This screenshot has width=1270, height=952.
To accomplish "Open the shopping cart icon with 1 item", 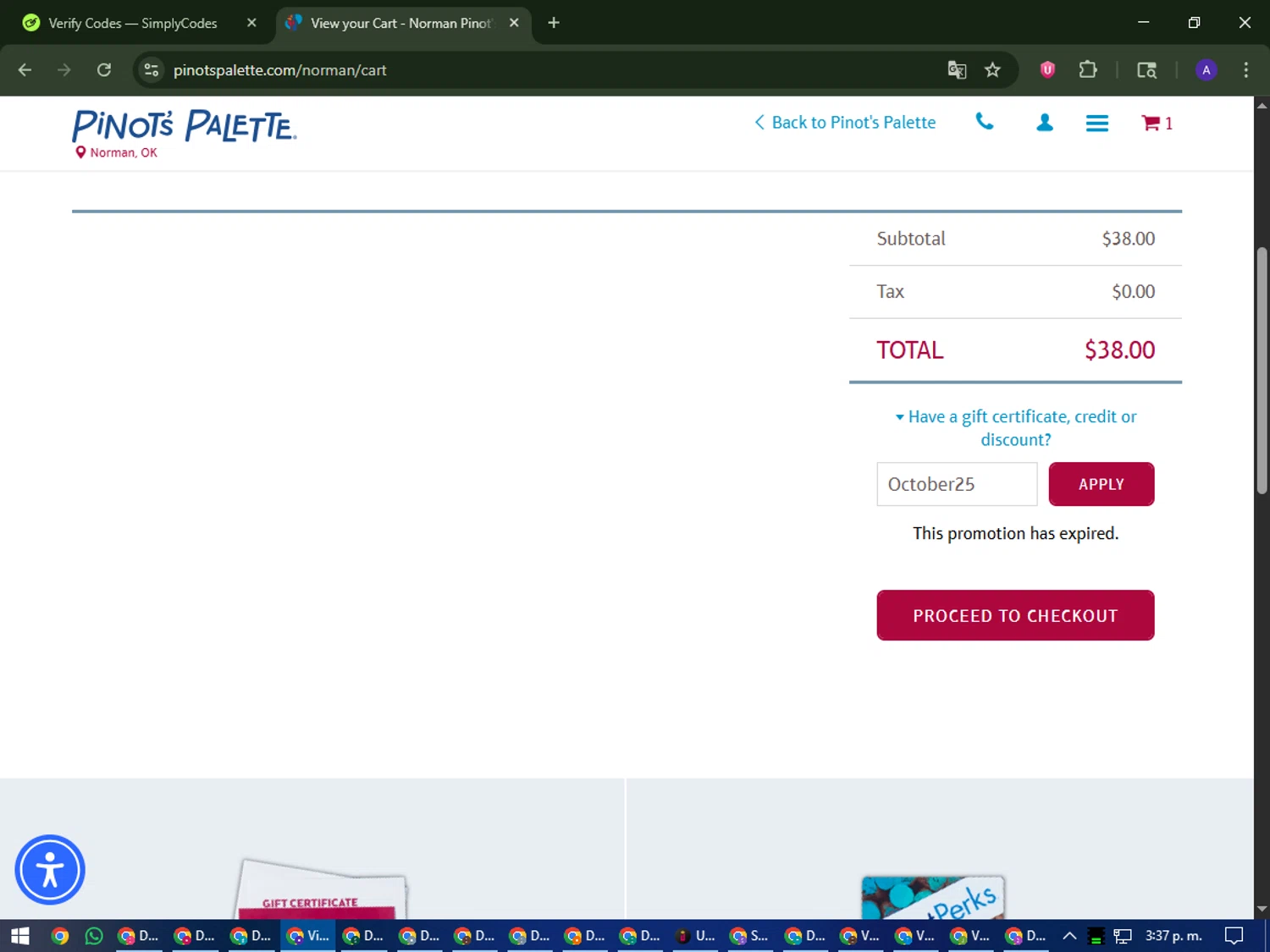I will click(1157, 124).
